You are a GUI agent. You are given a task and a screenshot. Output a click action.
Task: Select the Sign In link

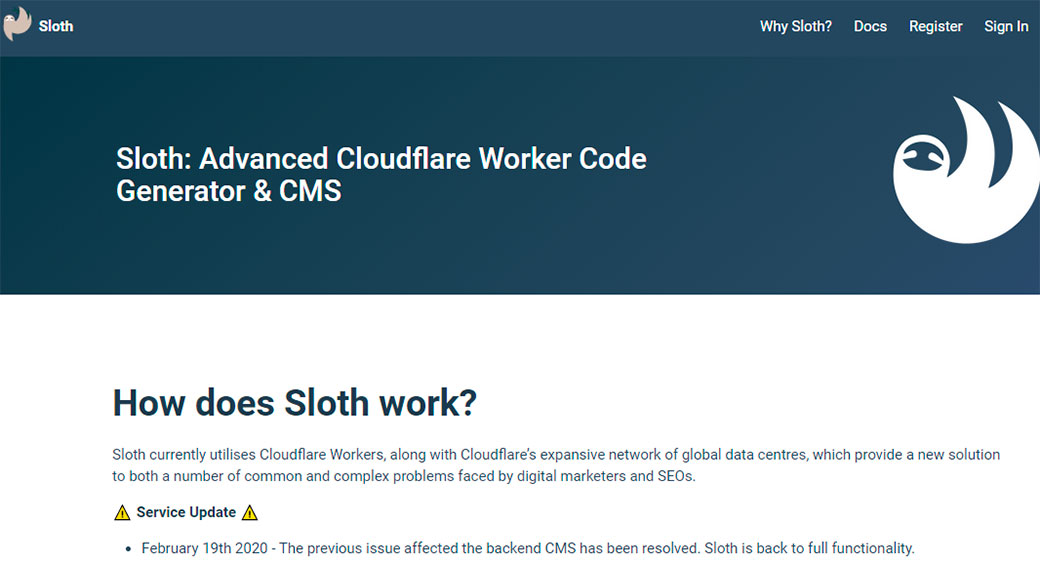point(1005,27)
